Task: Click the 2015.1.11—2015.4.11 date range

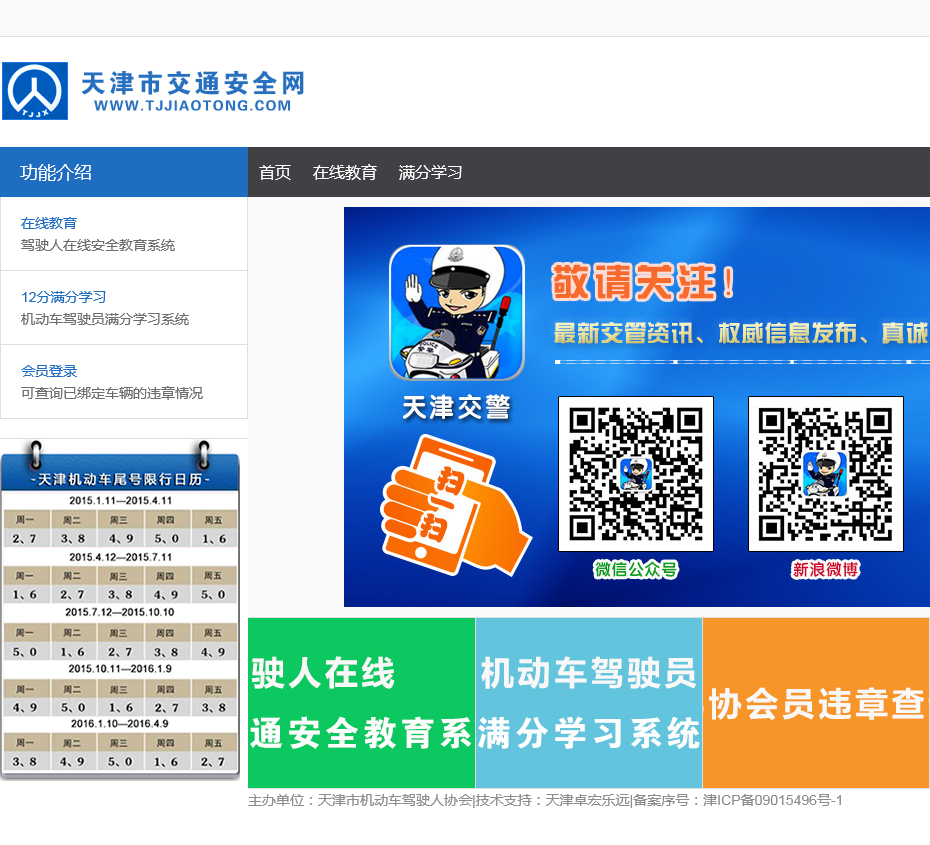Action: 120,500
